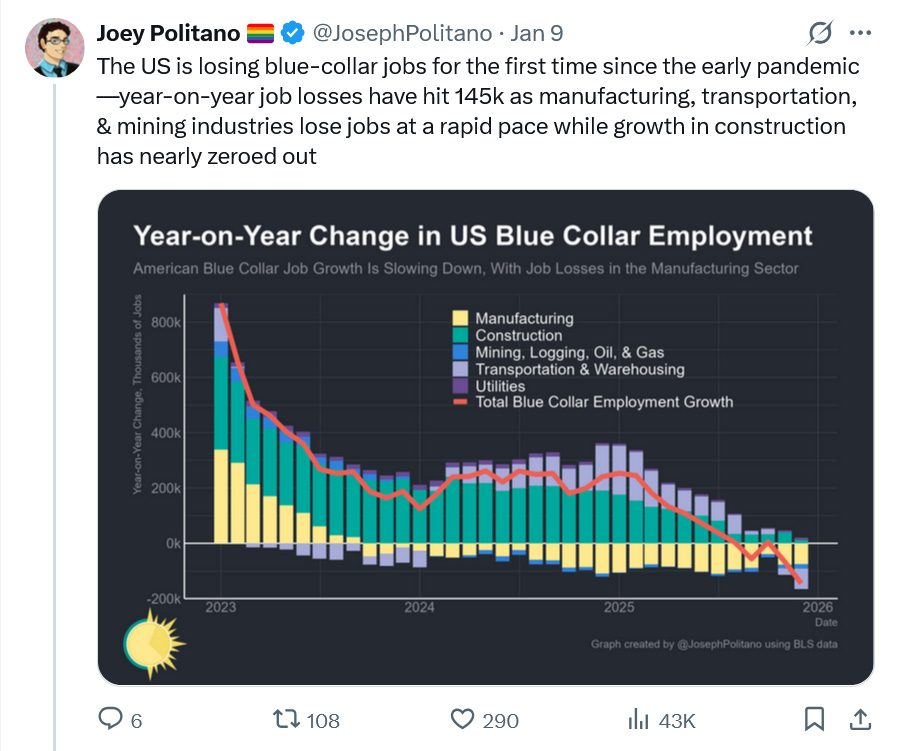The height and width of the screenshot is (751, 898).
Task: Repost this tweet using retweet icon
Action: (x=287, y=719)
